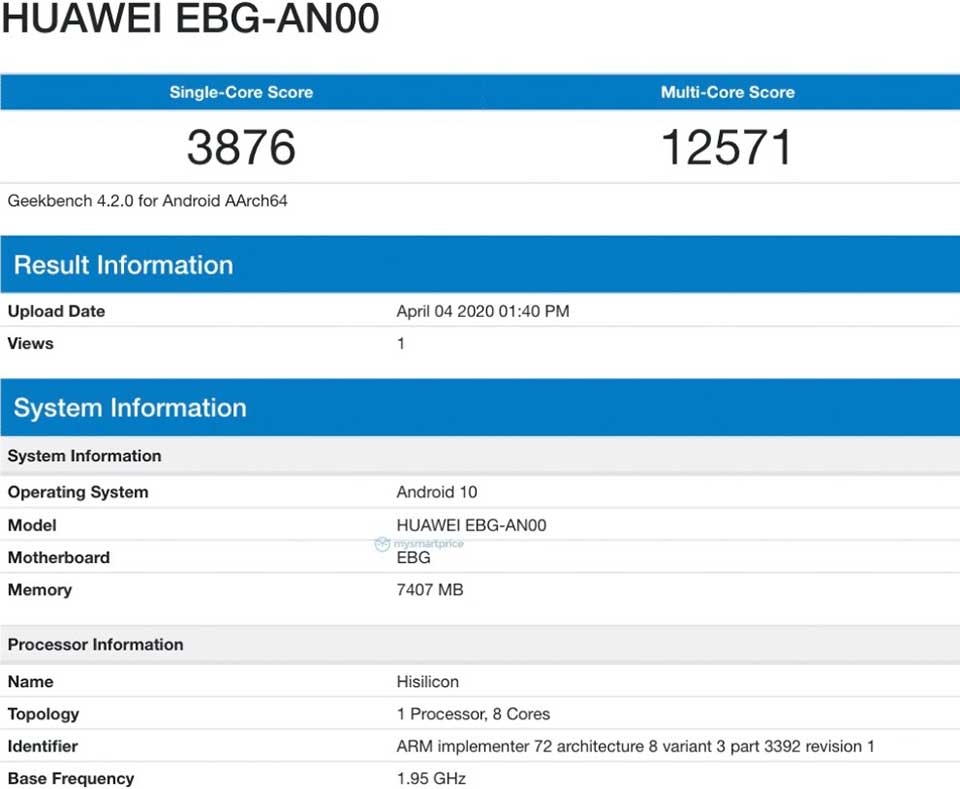Viewport: 960px width, 789px height.
Task: Select the Single-Core Score header
Action: (241, 92)
